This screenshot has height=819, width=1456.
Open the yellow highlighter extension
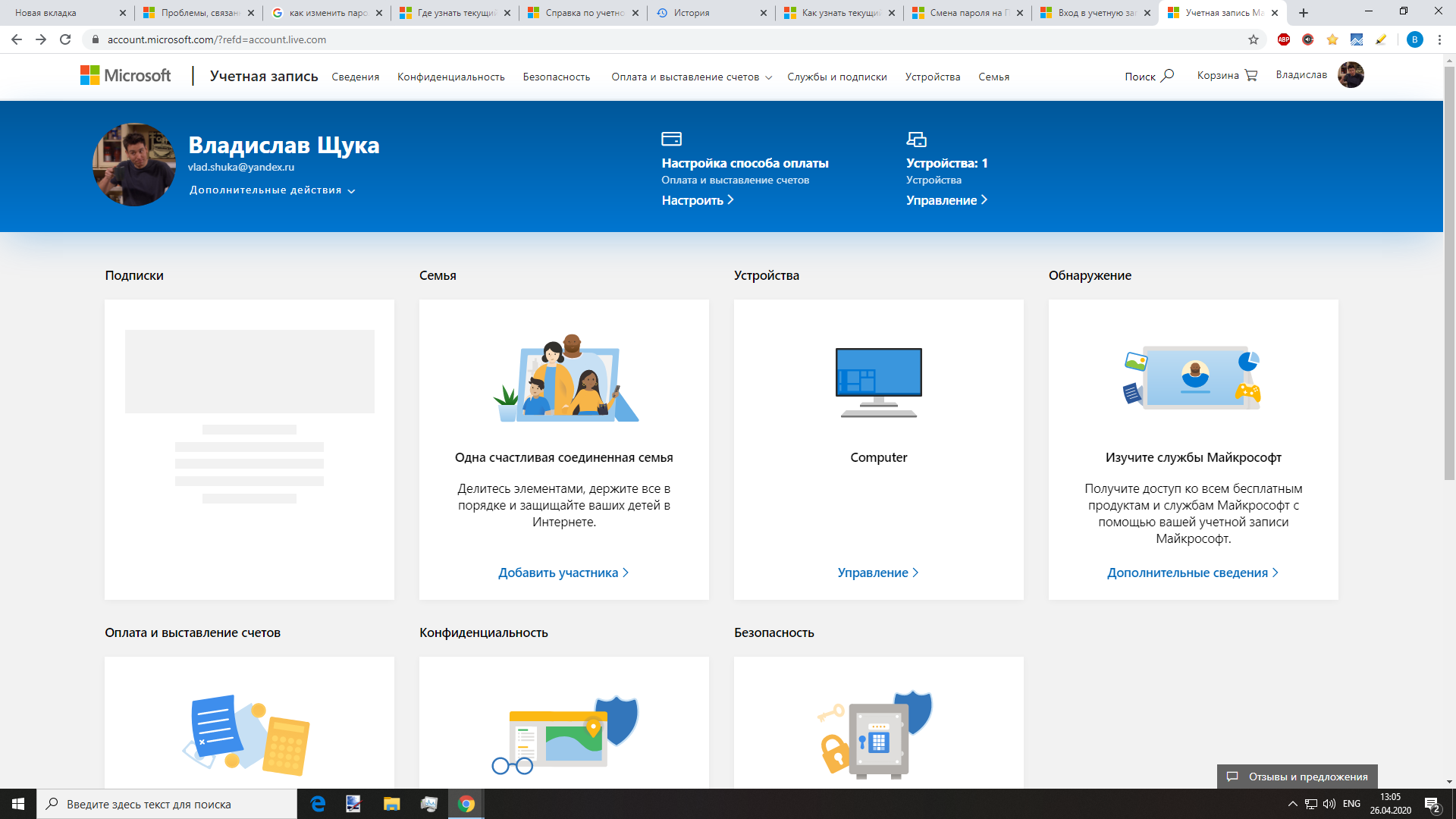[1381, 39]
